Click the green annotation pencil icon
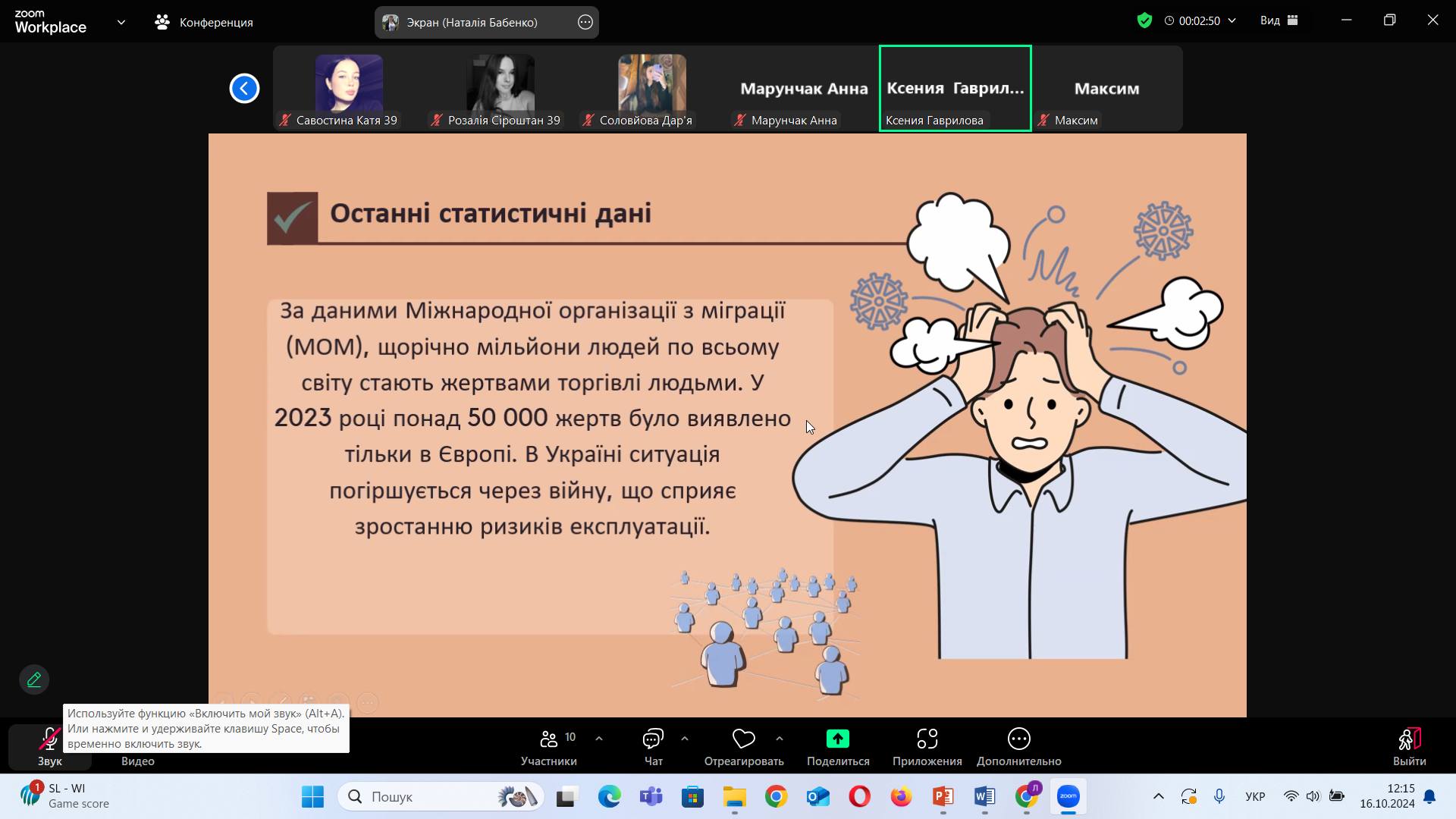Viewport: 1456px width, 819px height. pyautogui.click(x=34, y=679)
